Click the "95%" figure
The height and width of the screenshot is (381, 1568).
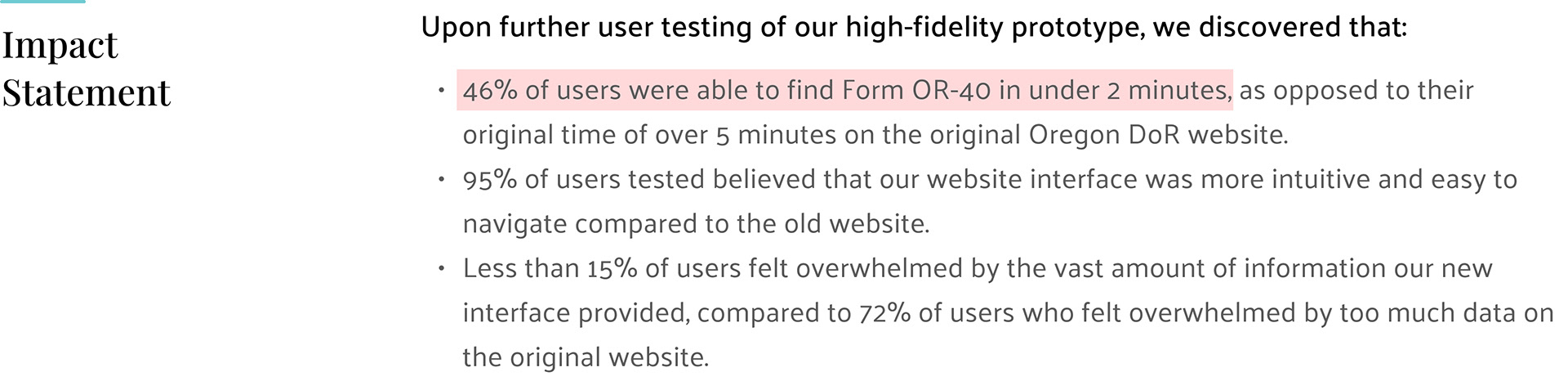[x=489, y=180]
